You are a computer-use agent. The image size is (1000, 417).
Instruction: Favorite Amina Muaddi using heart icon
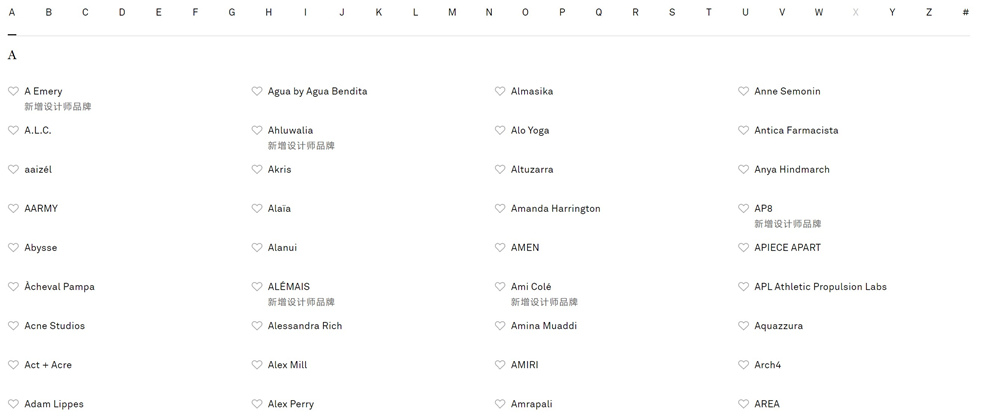[500, 326]
